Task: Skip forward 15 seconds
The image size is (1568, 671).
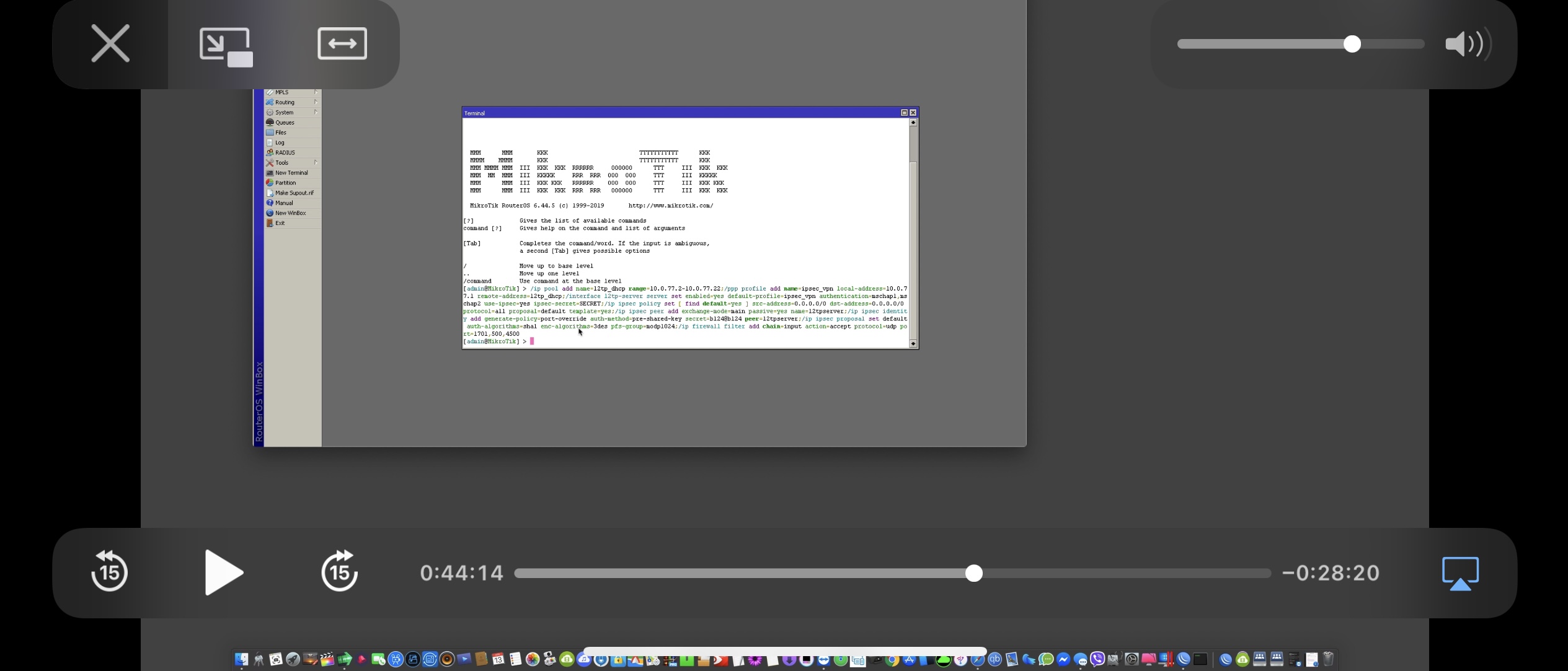Action: tap(339, 572)
